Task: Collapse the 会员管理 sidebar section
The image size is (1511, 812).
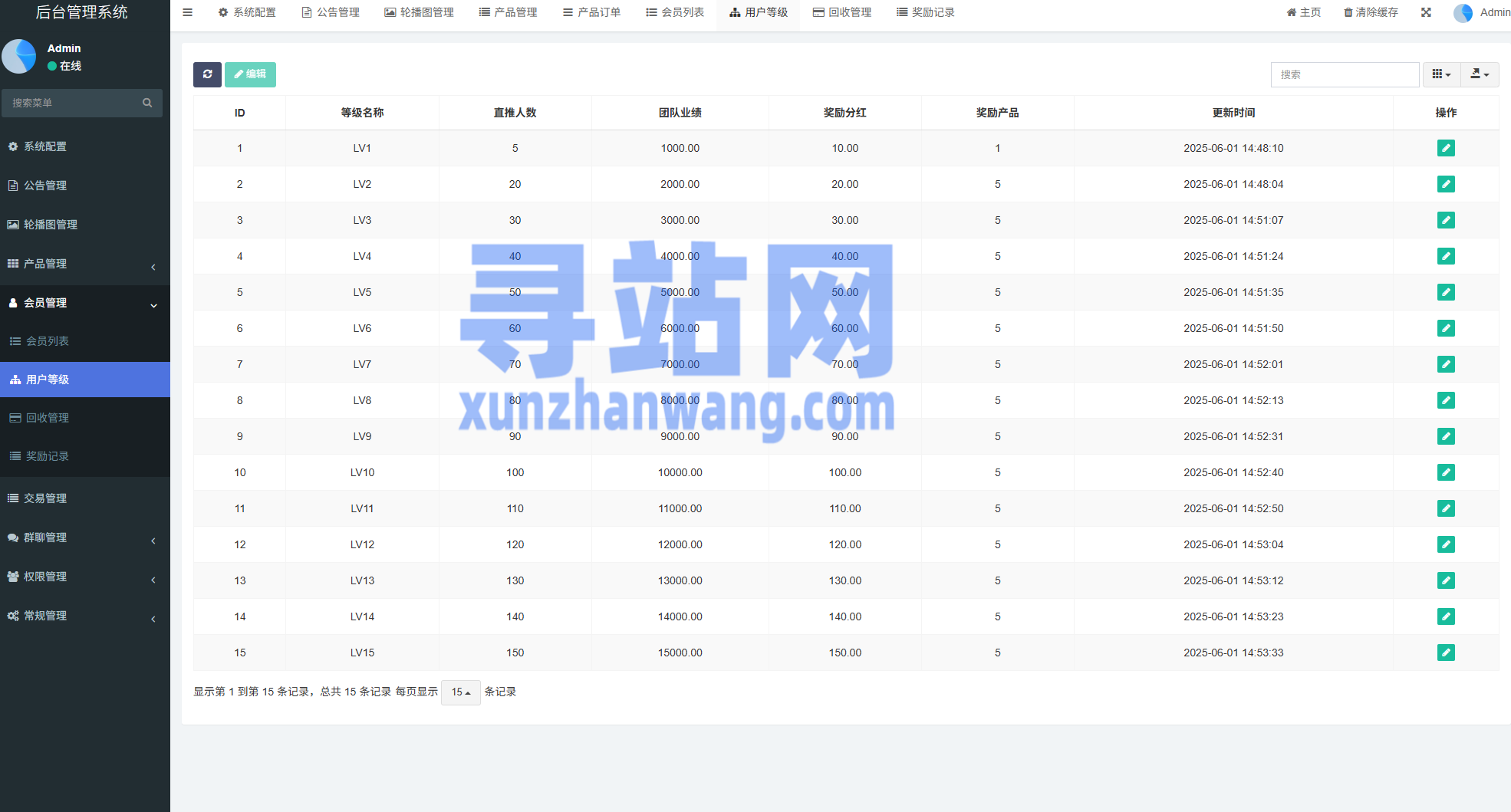Action: [84, 303]
